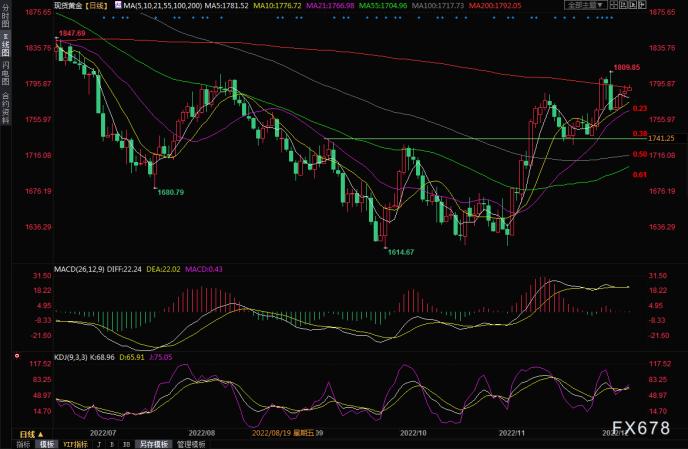Click the 0.50 Fibonacci level label
This screenshot has height=449, width=688.
pos(640,154)
